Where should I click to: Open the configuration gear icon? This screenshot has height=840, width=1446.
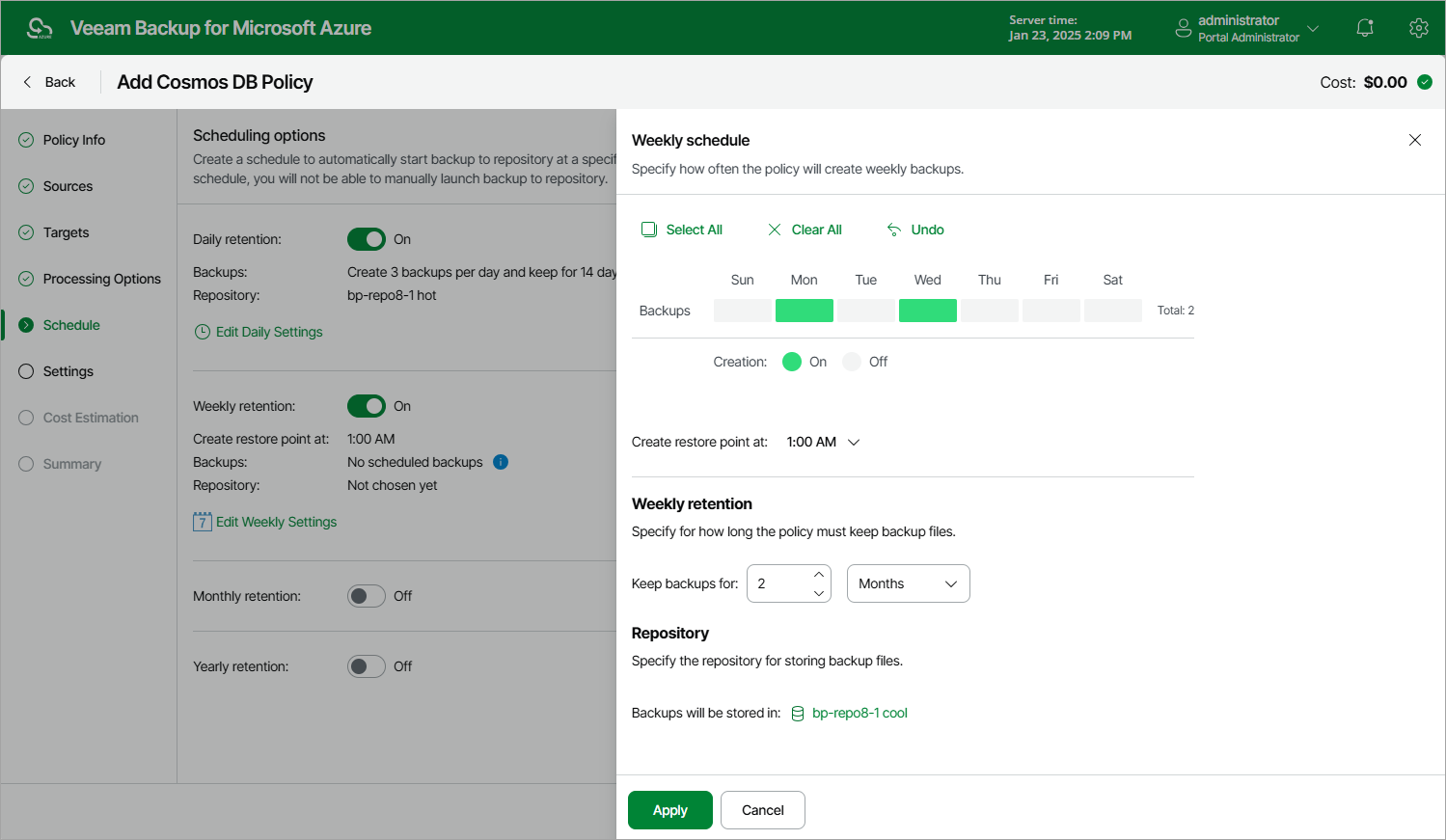(1418, 28)
